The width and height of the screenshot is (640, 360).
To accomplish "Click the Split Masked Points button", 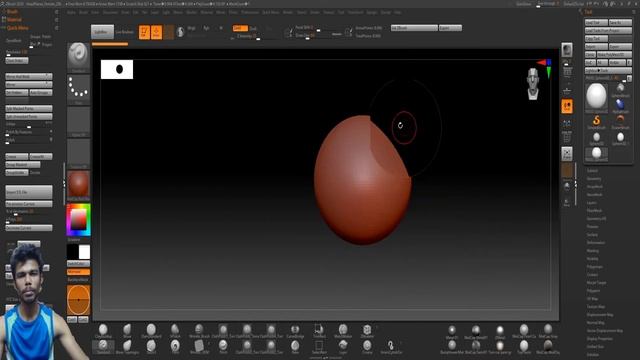I will click(29, 109).
